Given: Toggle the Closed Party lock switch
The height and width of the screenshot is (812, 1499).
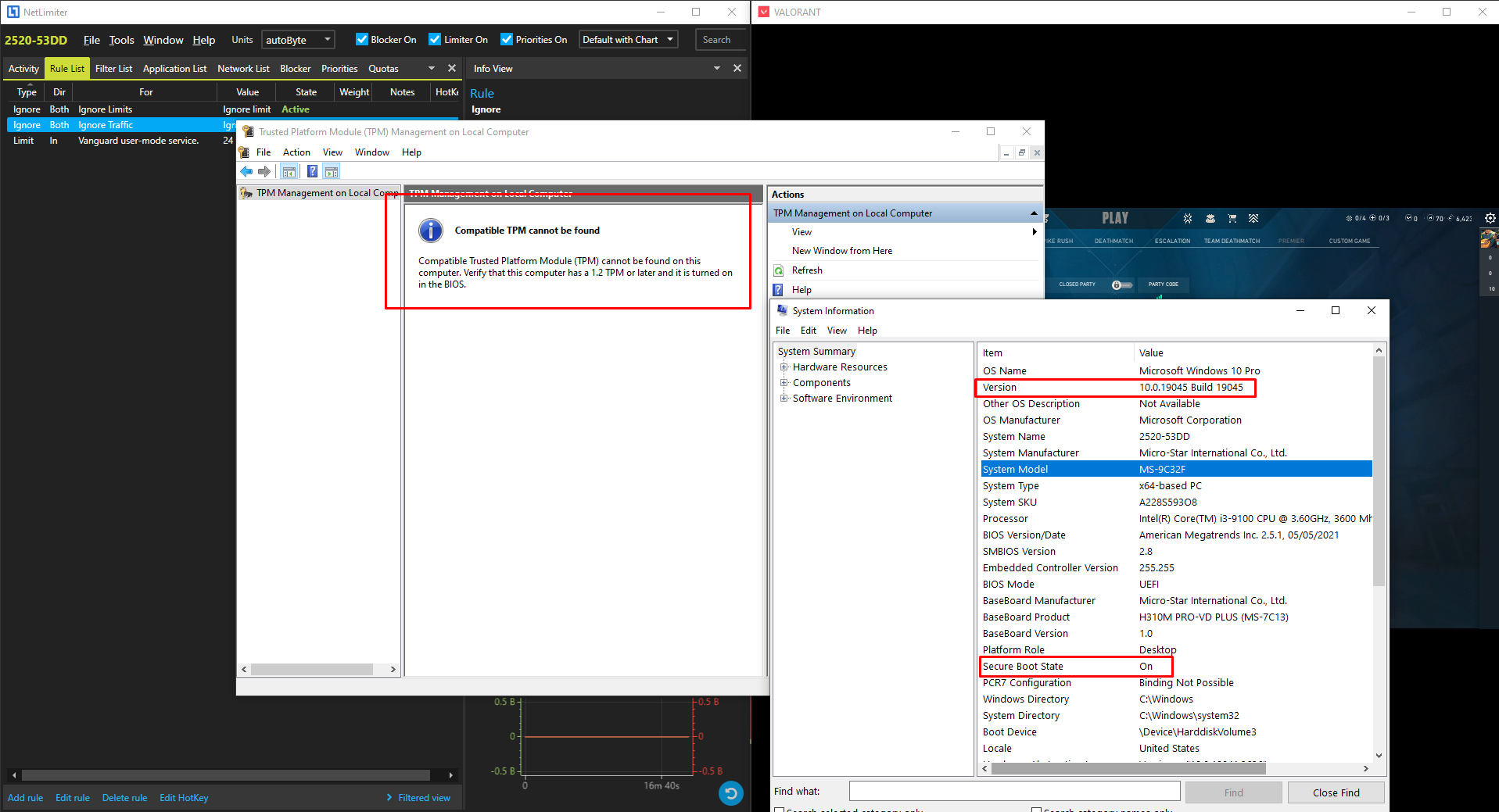Looking at the screenshot, I should pos(1122,284).
